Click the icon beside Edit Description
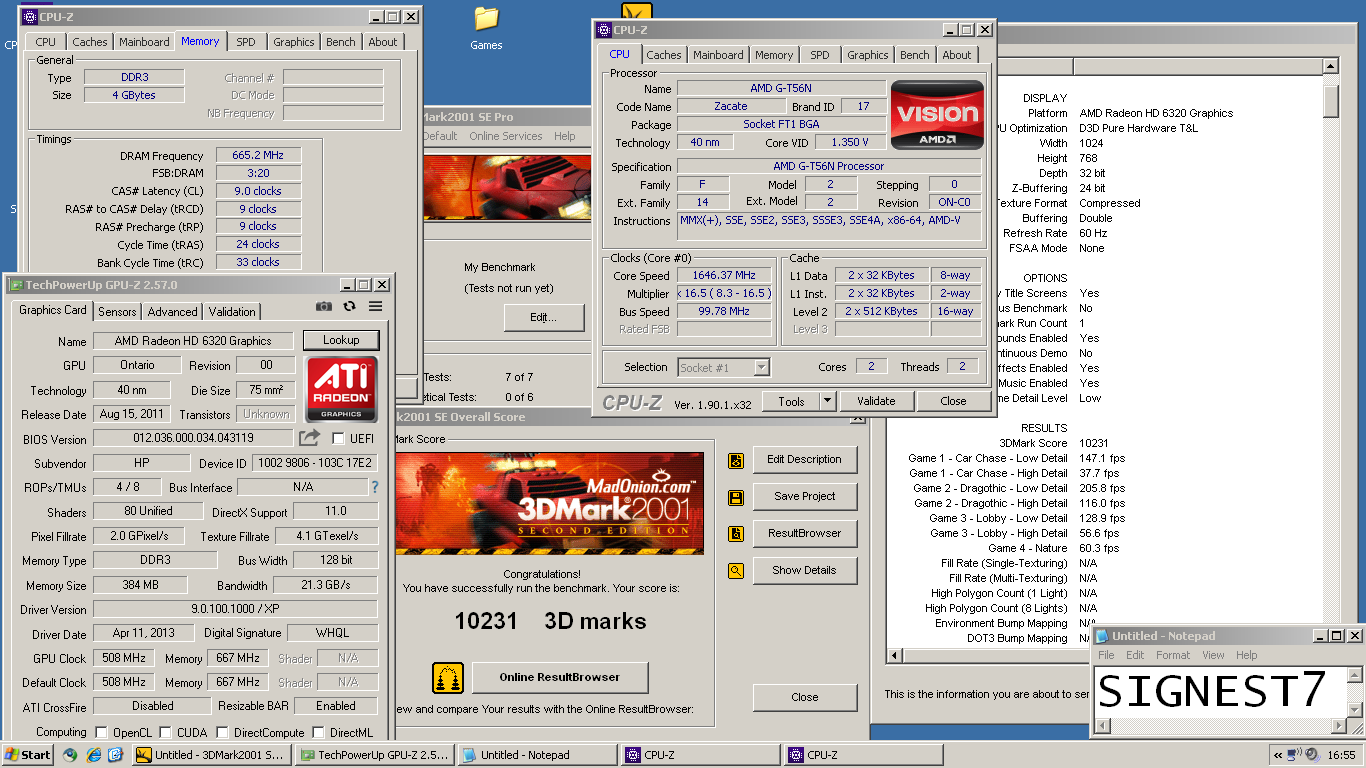 click(x=736, y=460)
